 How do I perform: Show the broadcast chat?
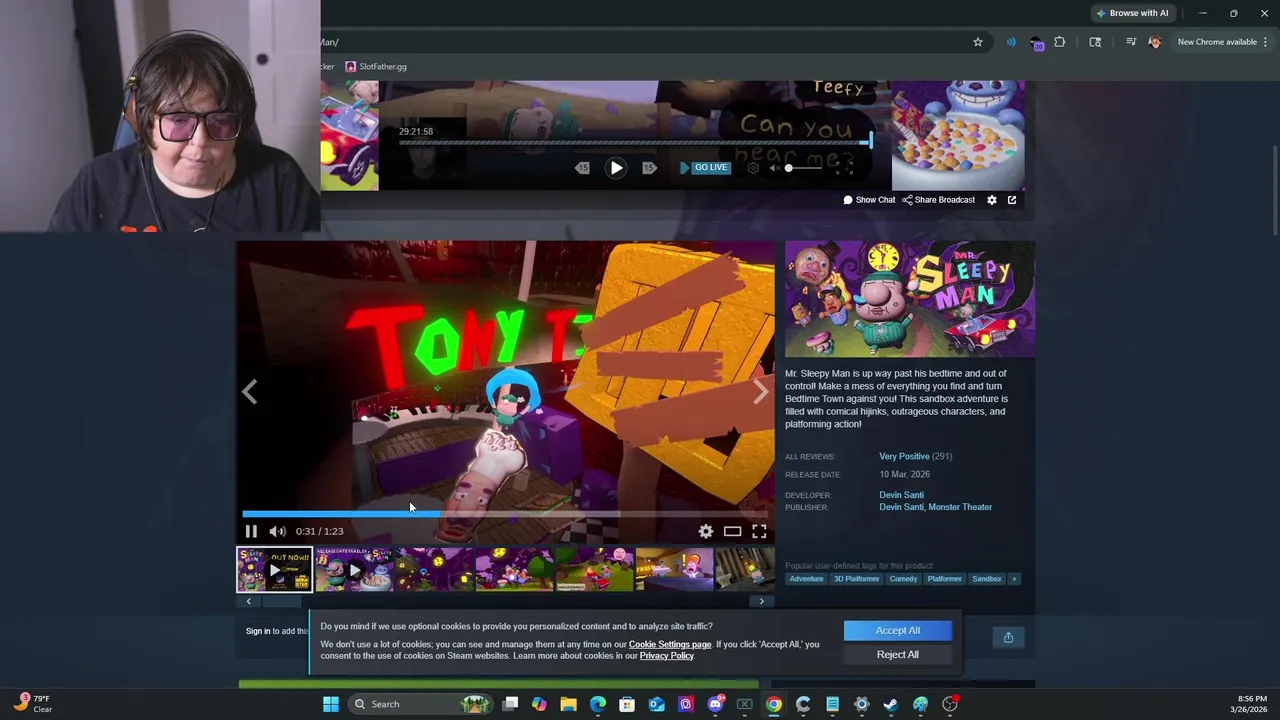869,200
